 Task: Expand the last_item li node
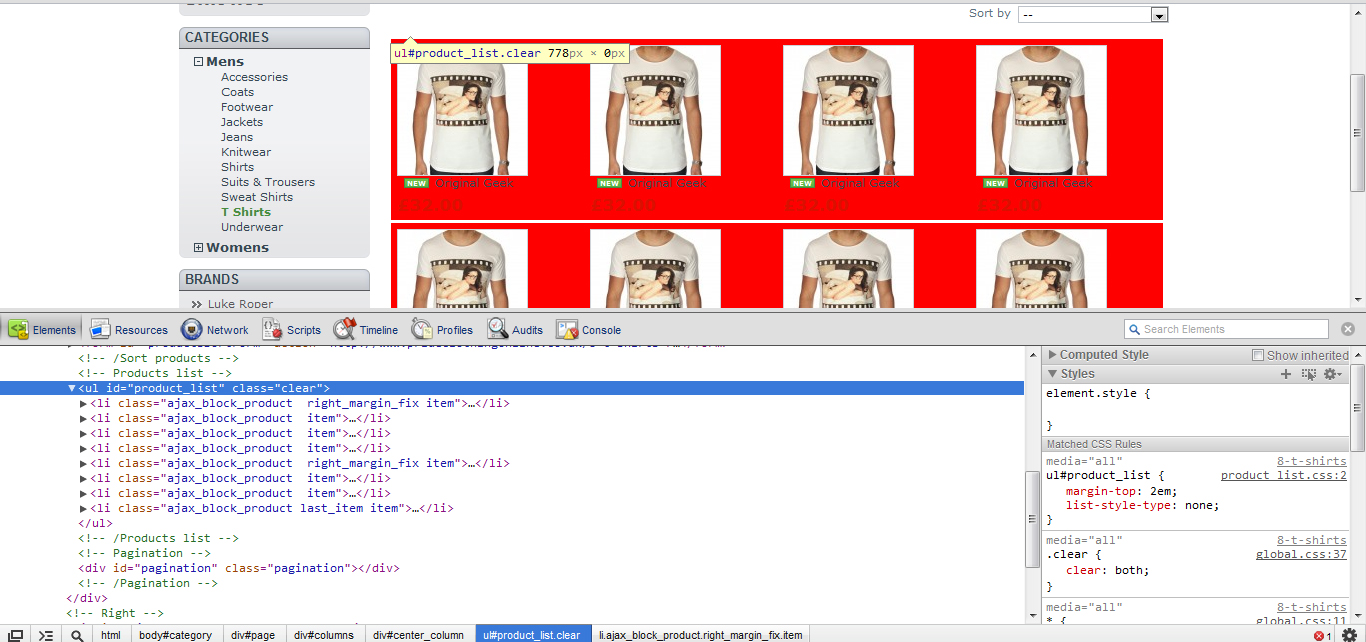pos(84,508)
